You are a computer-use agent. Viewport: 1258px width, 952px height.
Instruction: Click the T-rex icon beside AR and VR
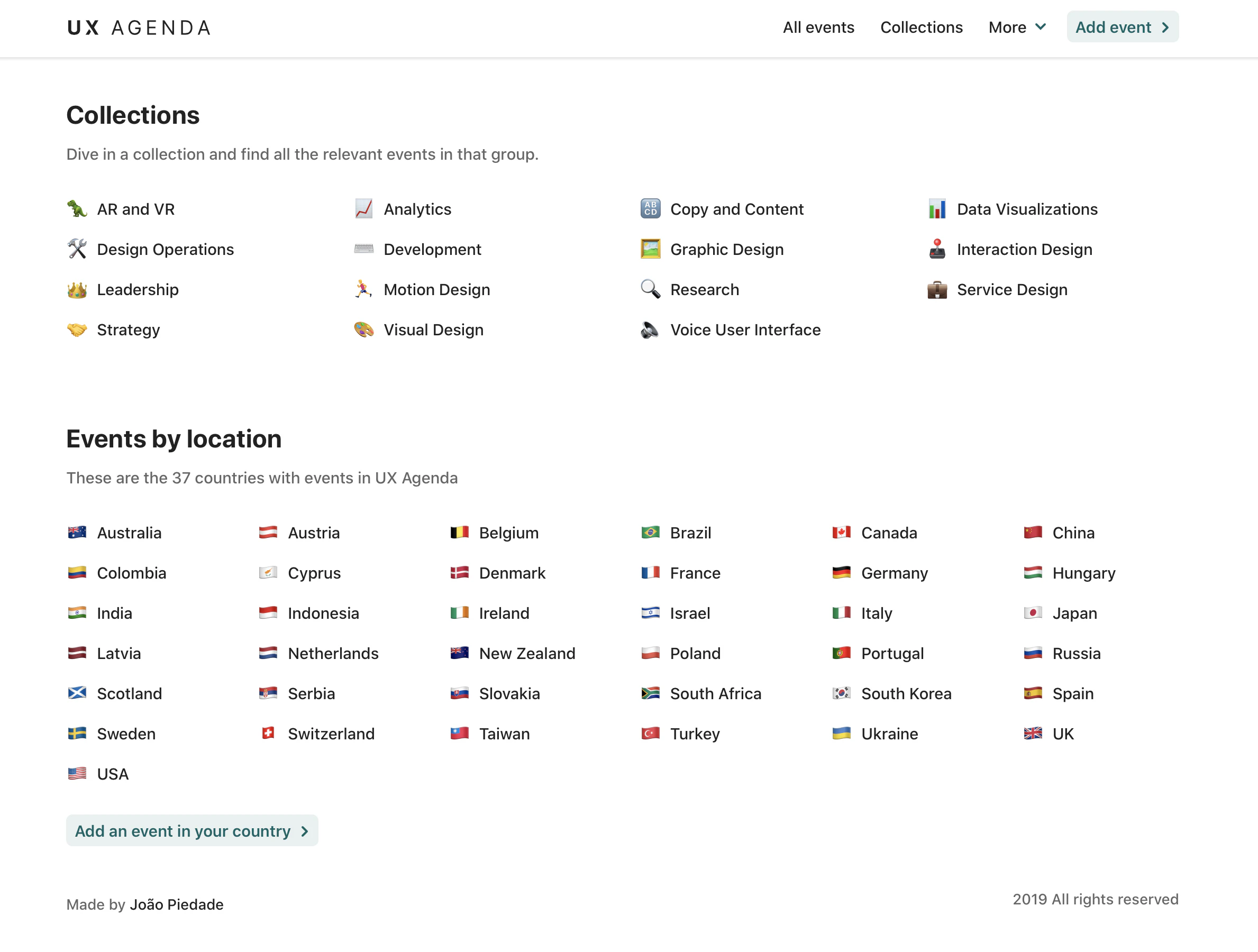click(77, 209)
